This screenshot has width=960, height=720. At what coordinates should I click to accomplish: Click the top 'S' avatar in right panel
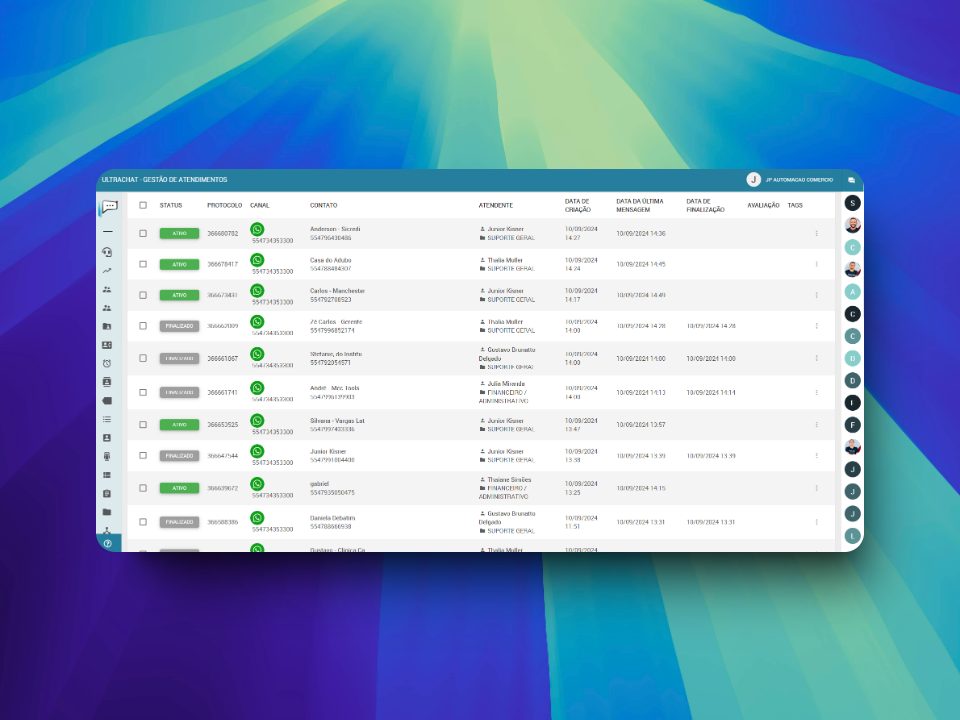point(852,203)
